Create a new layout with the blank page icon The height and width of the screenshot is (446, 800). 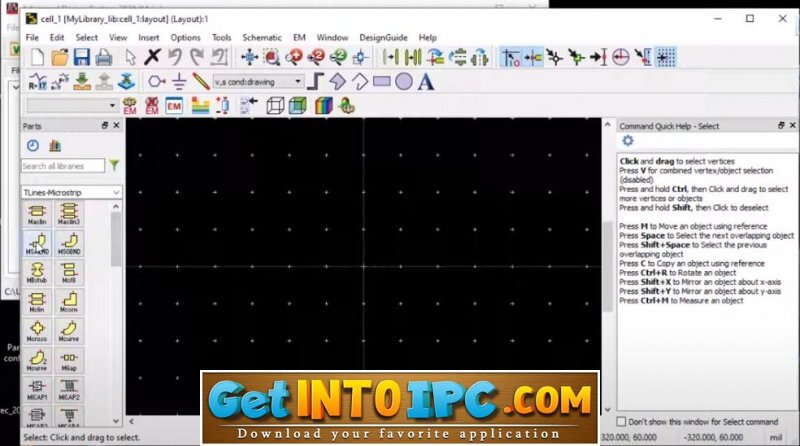point(37,57)
